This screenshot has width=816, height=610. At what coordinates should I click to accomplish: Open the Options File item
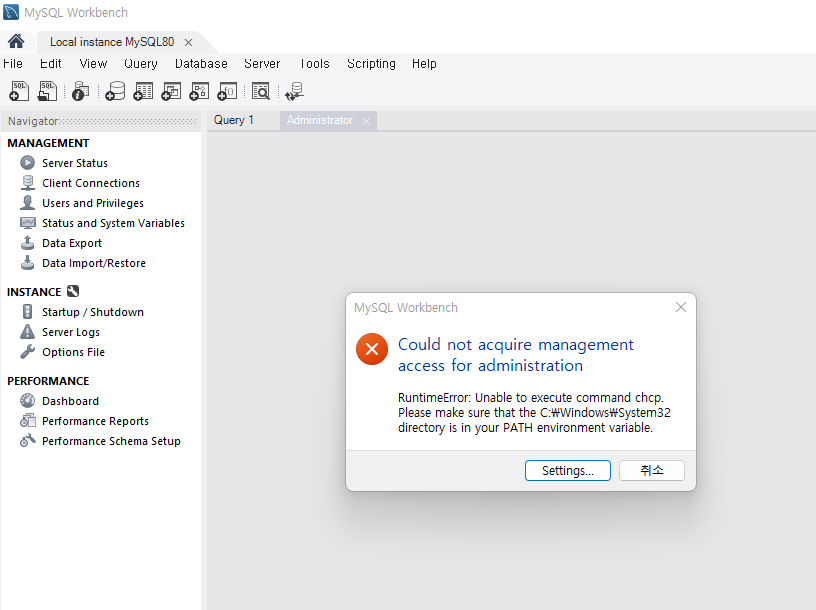(73, 352)
